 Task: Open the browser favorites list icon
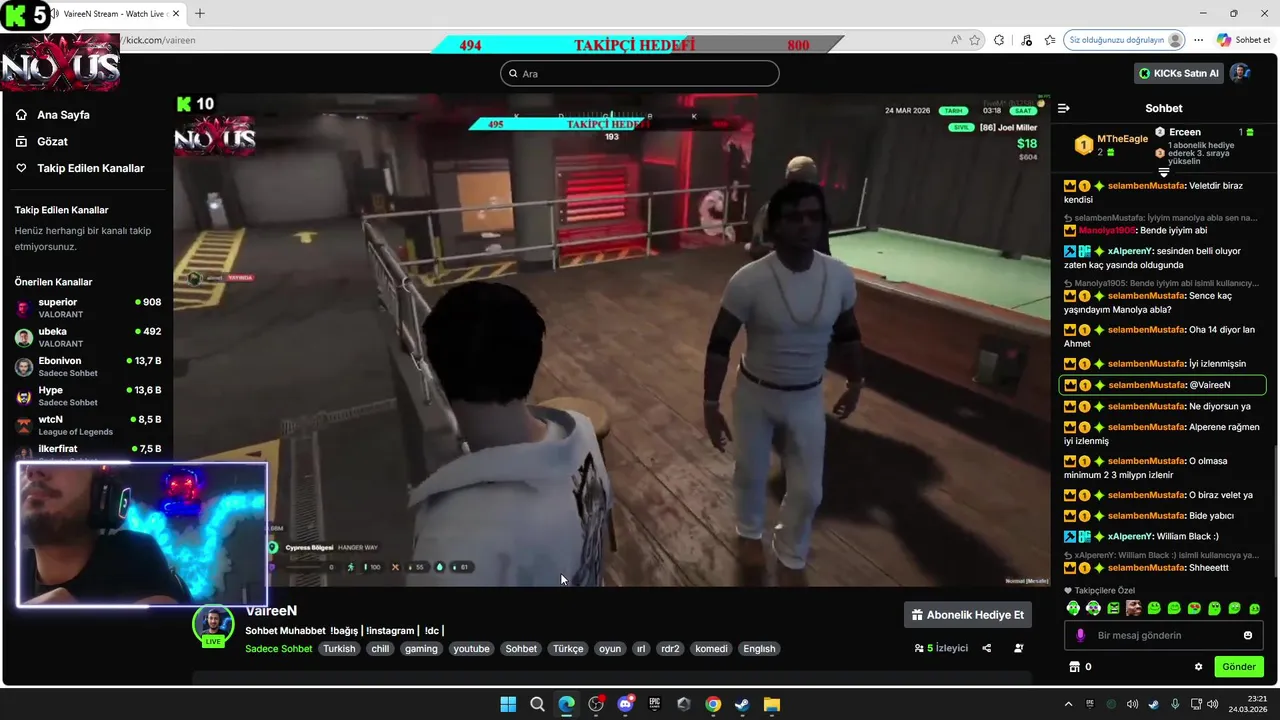1050,40
